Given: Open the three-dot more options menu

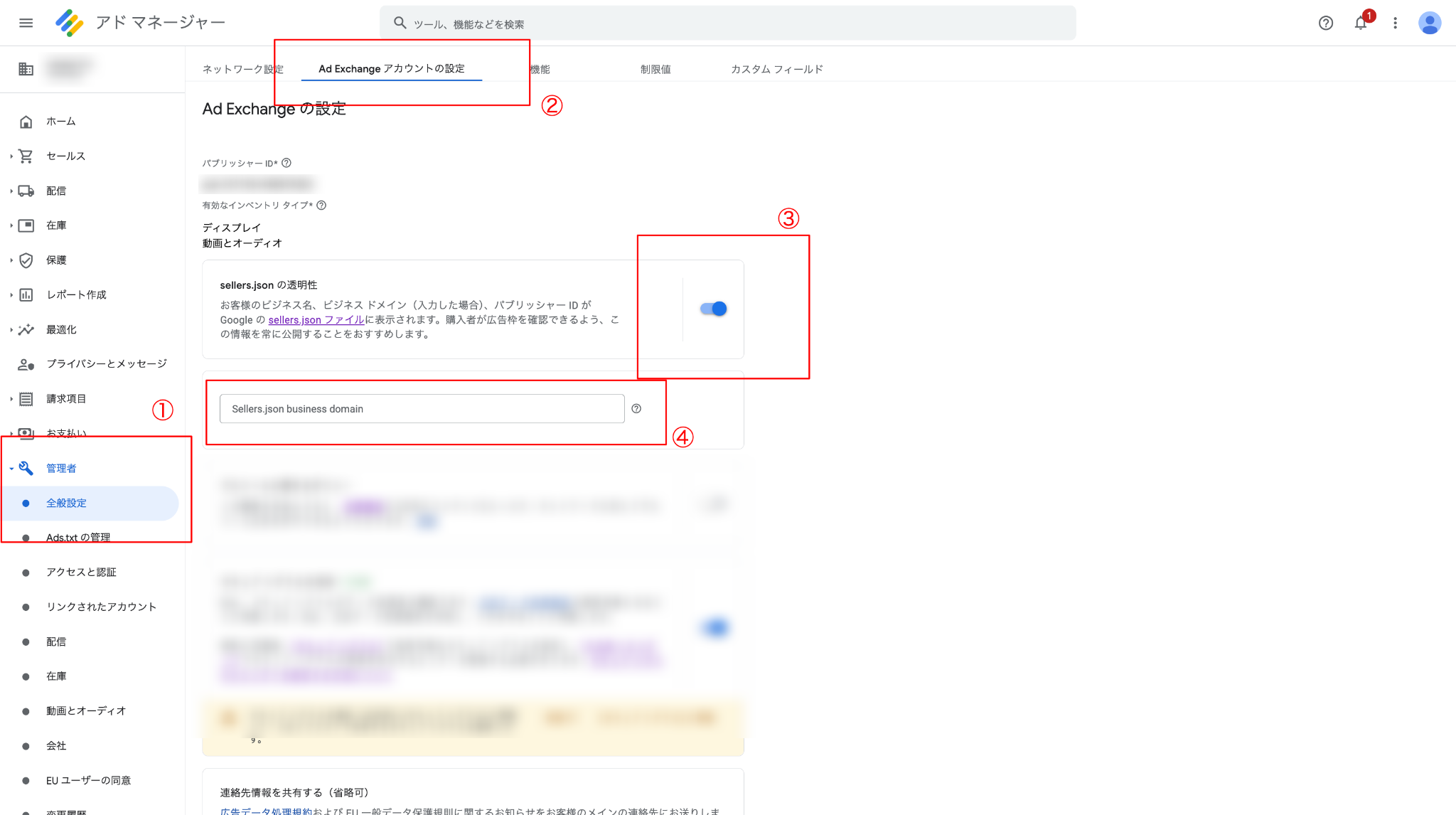Looking at the screenshot, I should (1395, 23).
